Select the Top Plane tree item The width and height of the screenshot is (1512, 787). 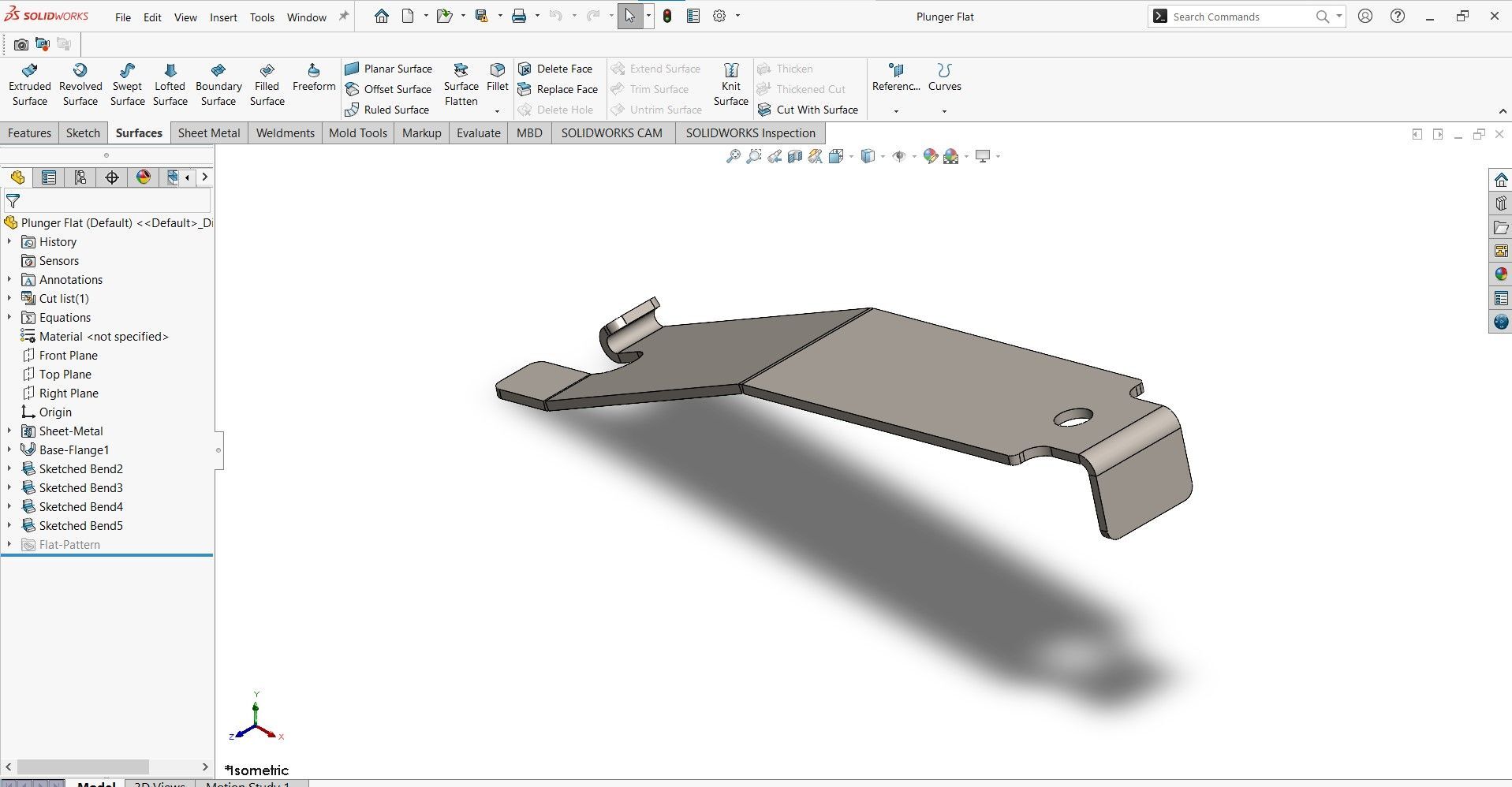(x=65, y=374)
